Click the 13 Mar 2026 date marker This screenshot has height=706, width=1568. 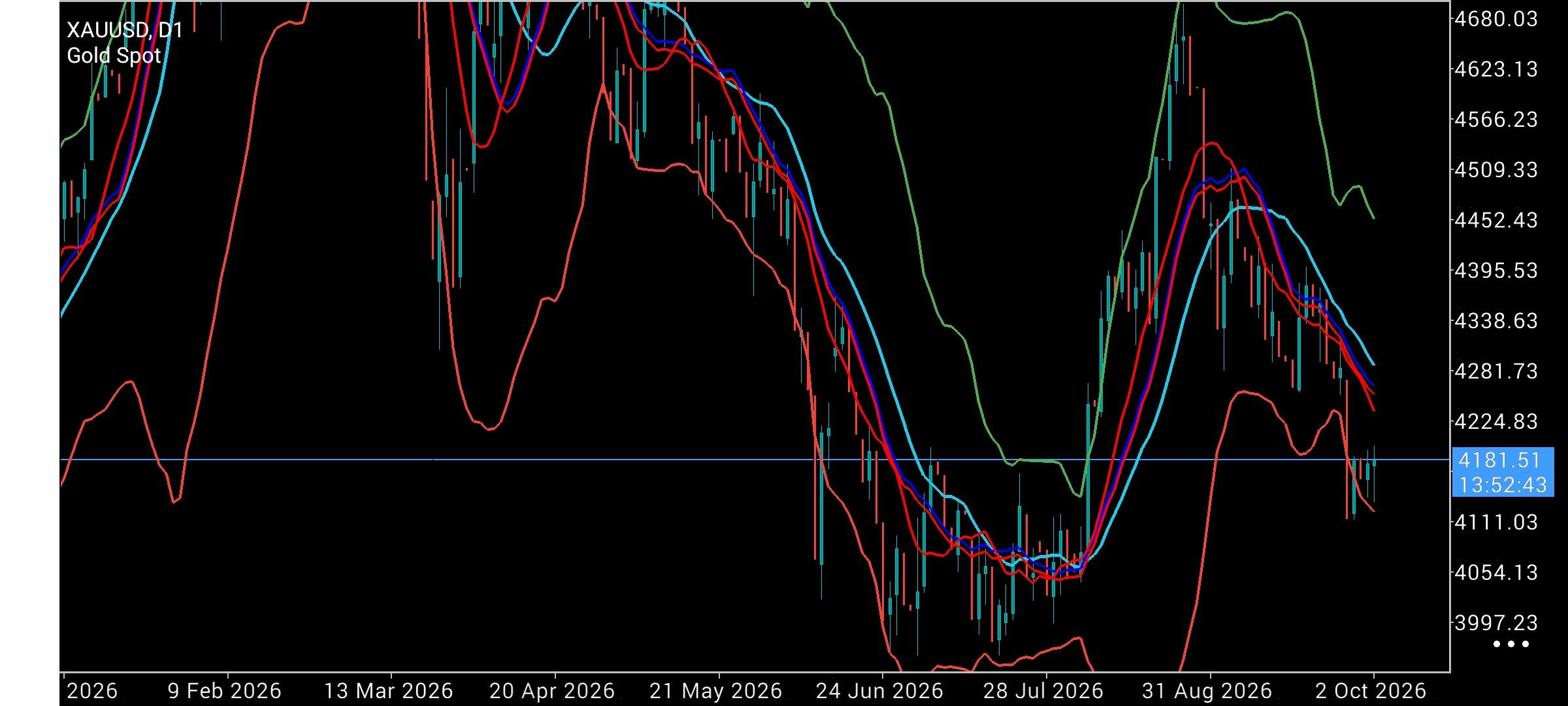(x=389, y=691)
